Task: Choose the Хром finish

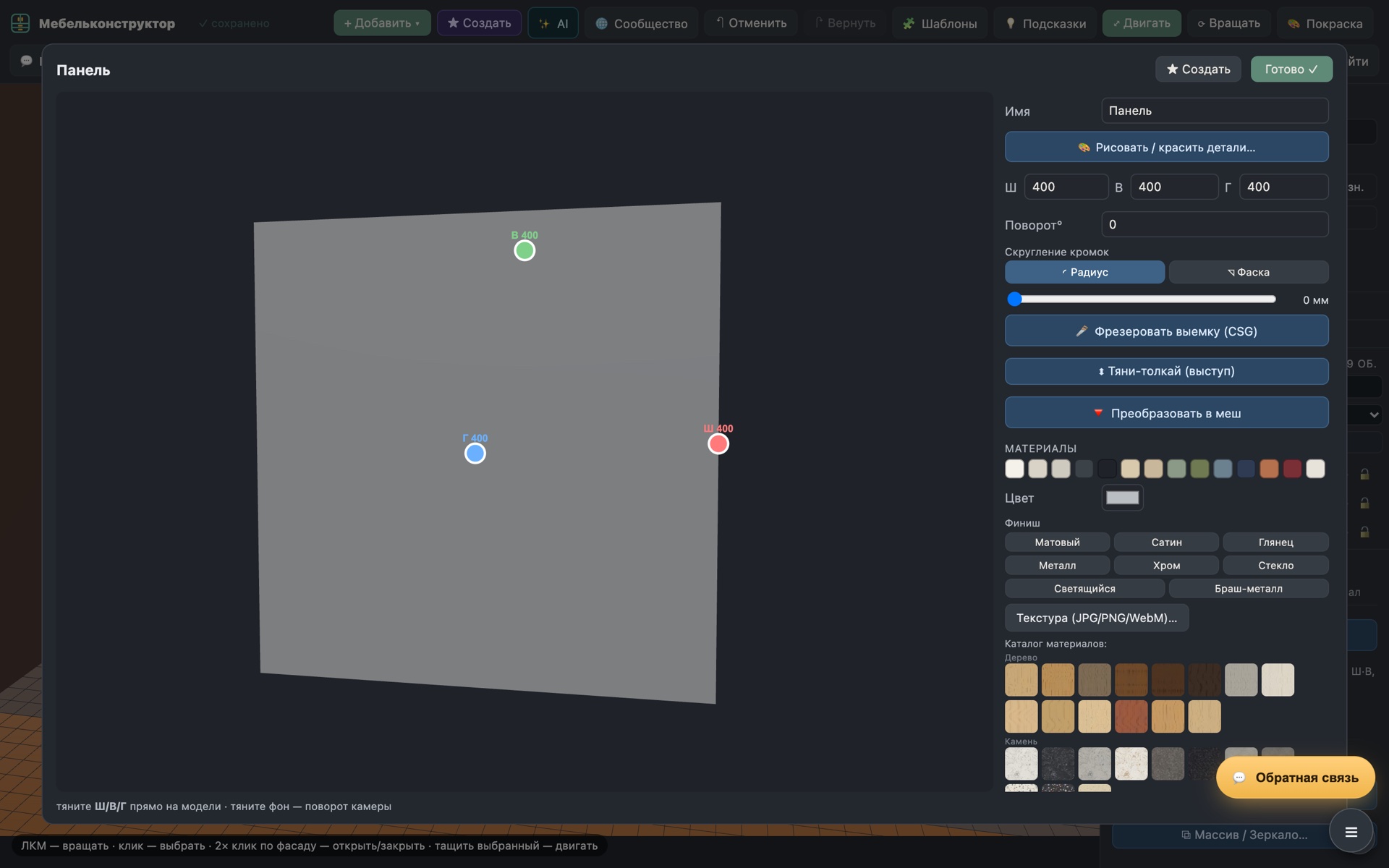Action: 1166,566
